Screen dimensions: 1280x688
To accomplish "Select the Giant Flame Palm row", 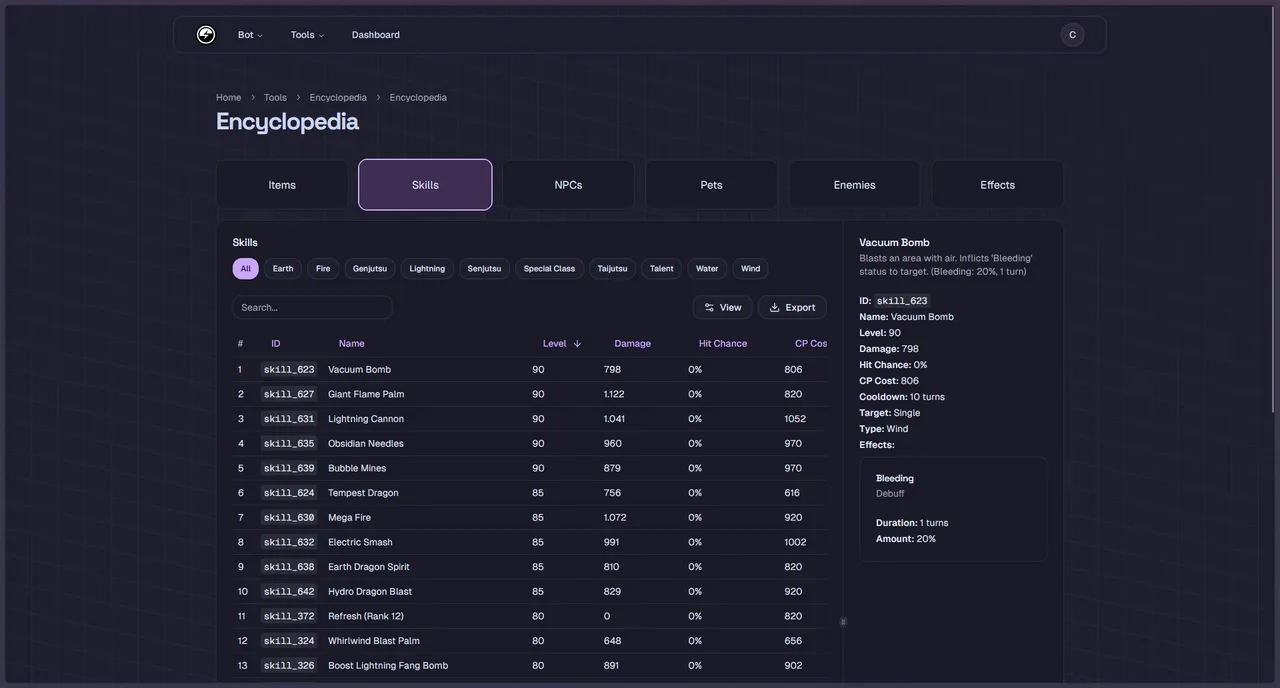I will [530, 394].
